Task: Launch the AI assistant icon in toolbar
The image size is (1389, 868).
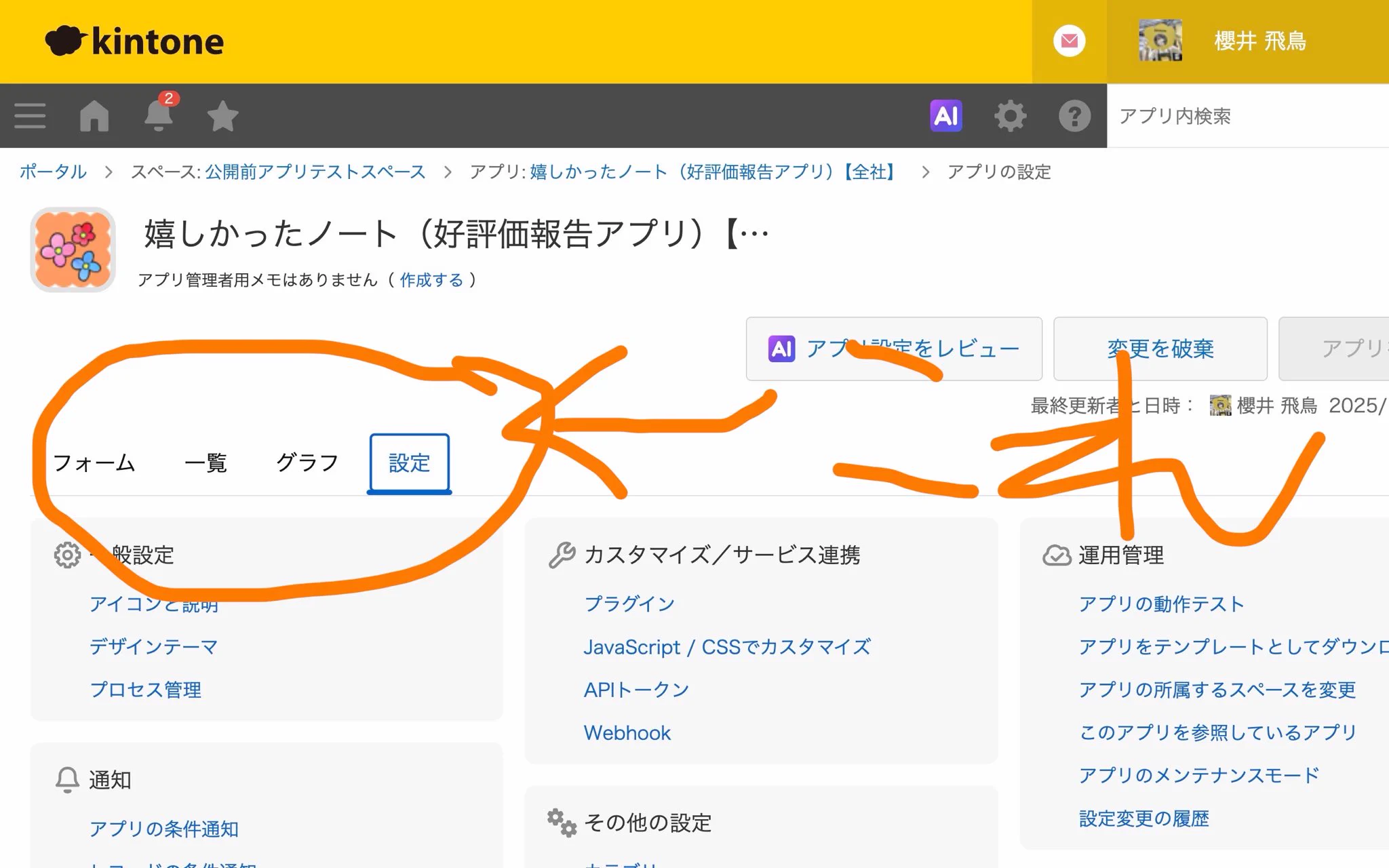Action: 946,116
